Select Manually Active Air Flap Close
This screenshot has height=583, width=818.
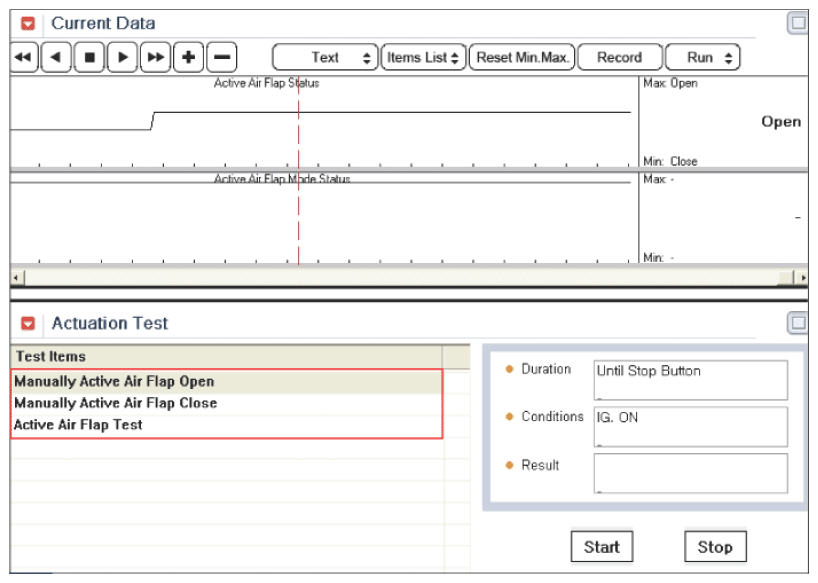point(227,403)
